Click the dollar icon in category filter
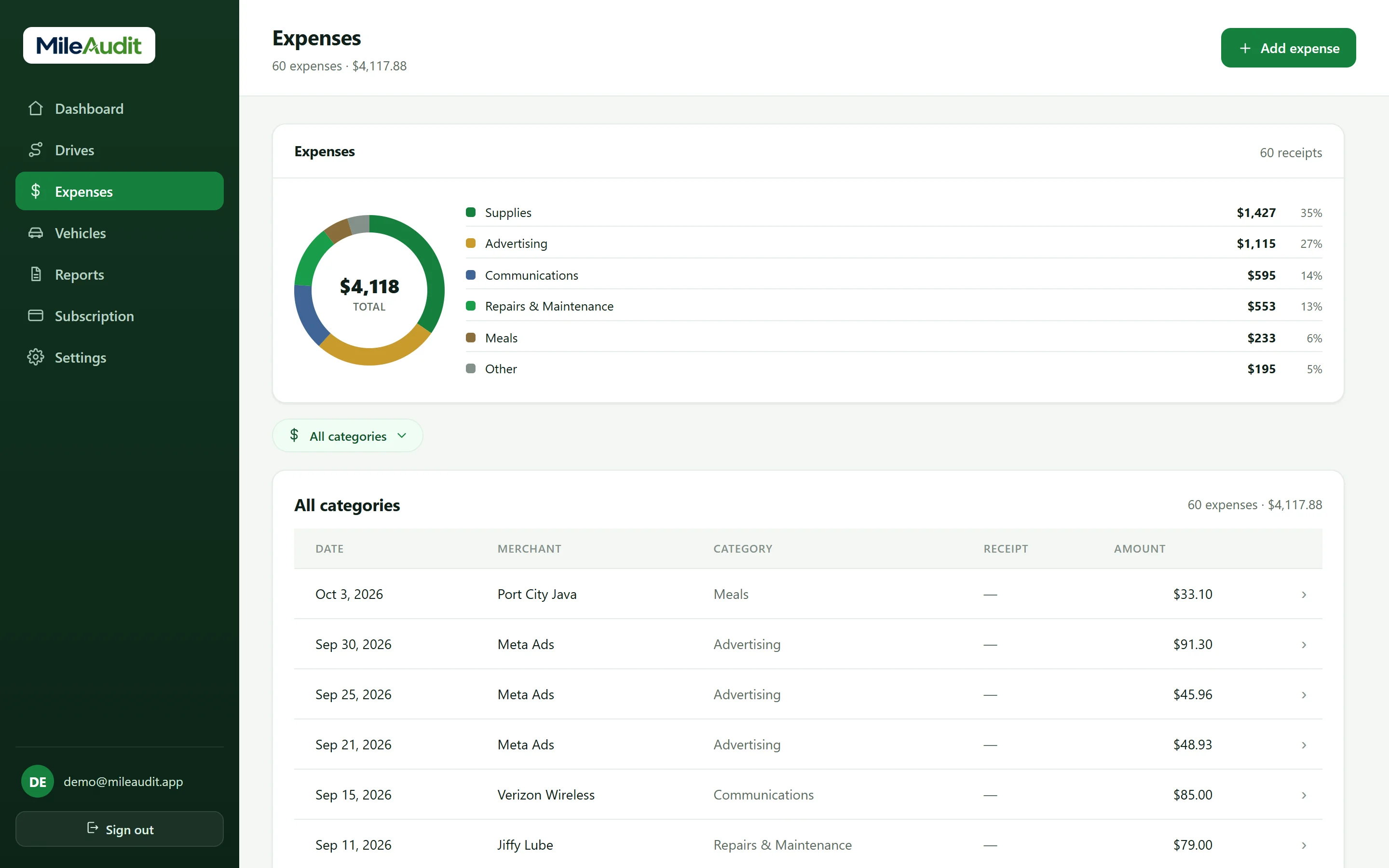 [295, 435]
